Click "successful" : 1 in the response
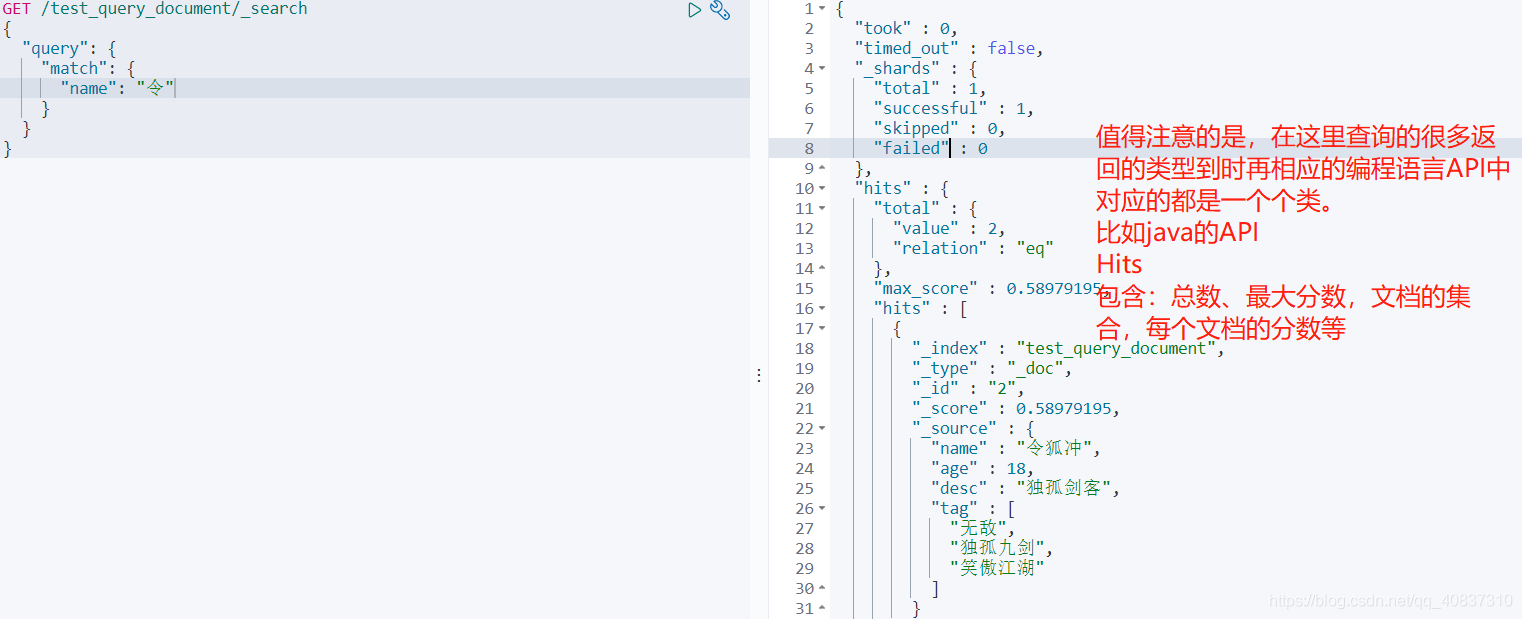 pos(953,108)
